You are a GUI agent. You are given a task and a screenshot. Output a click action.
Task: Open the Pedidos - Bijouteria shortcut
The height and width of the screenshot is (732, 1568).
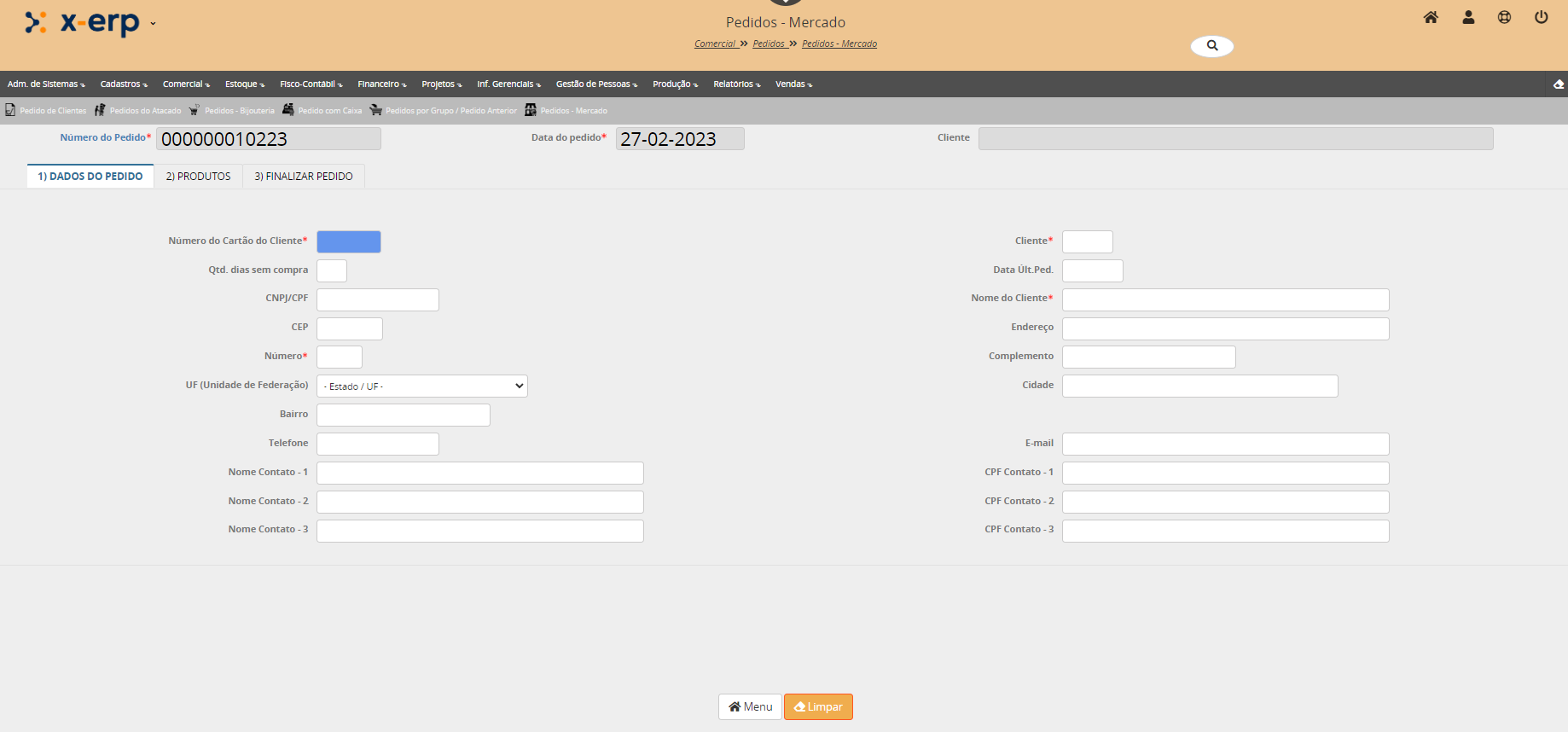coord(232,111)
